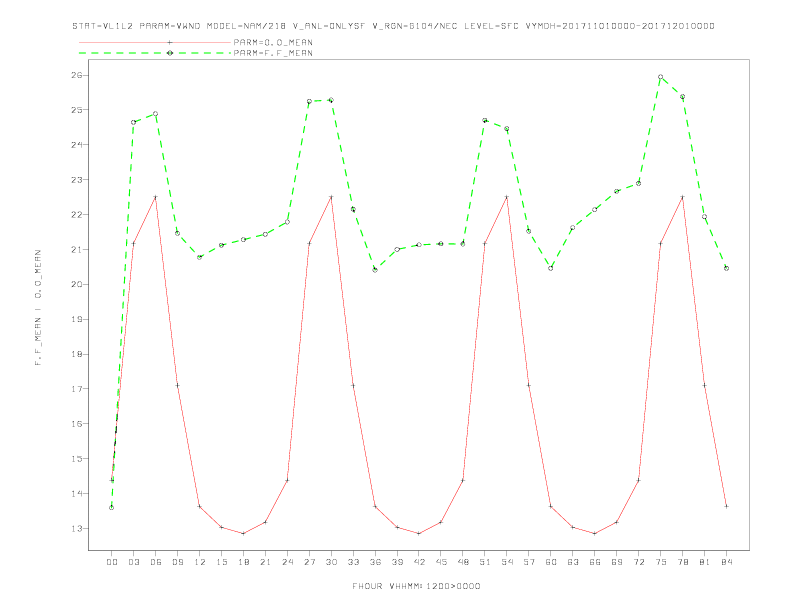792x612 pixels.
Task: Click x-axis tick label 75
Action: coord(661,562)
